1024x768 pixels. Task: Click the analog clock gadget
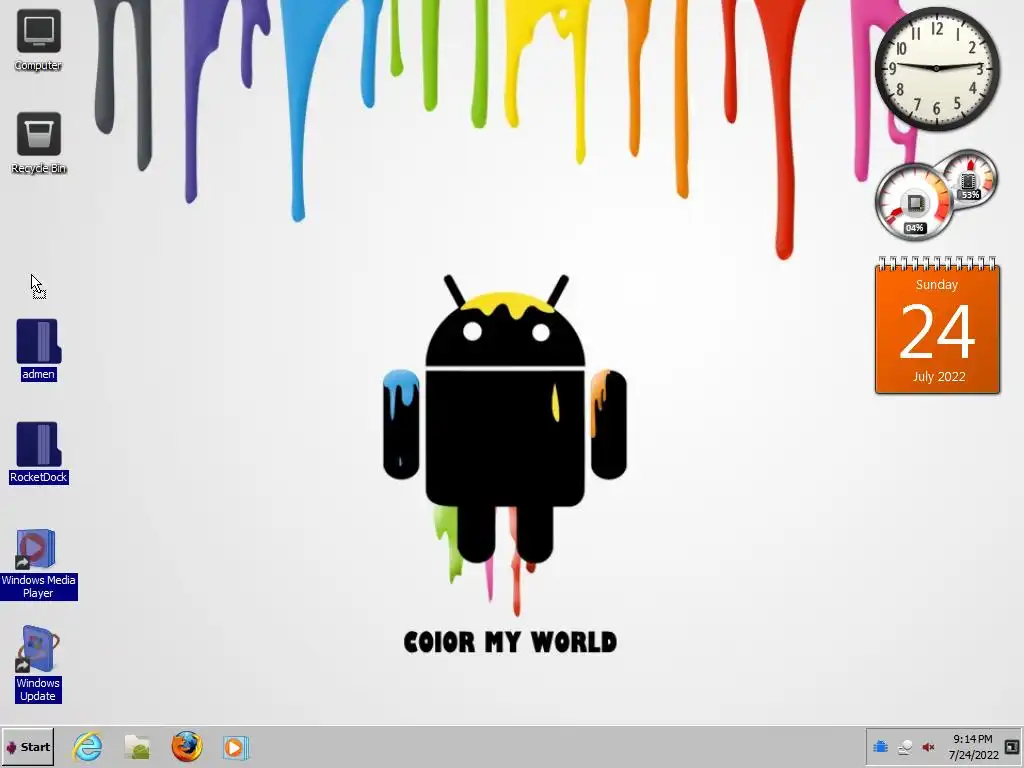pos(937,69)
